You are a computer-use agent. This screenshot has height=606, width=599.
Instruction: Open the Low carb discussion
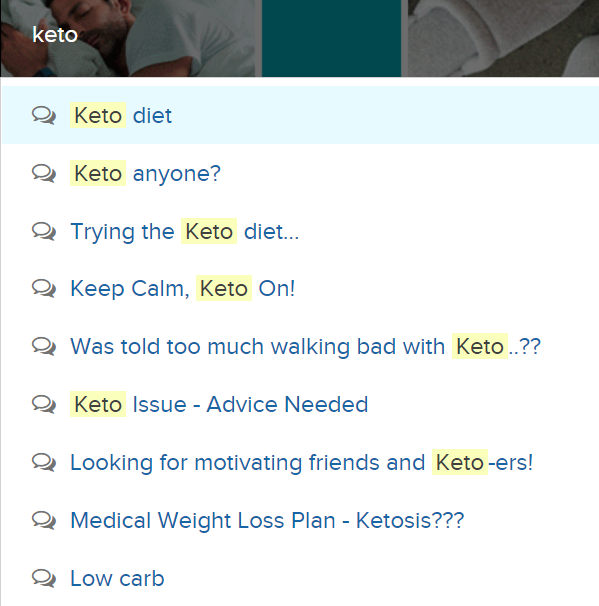click(117, 579)
